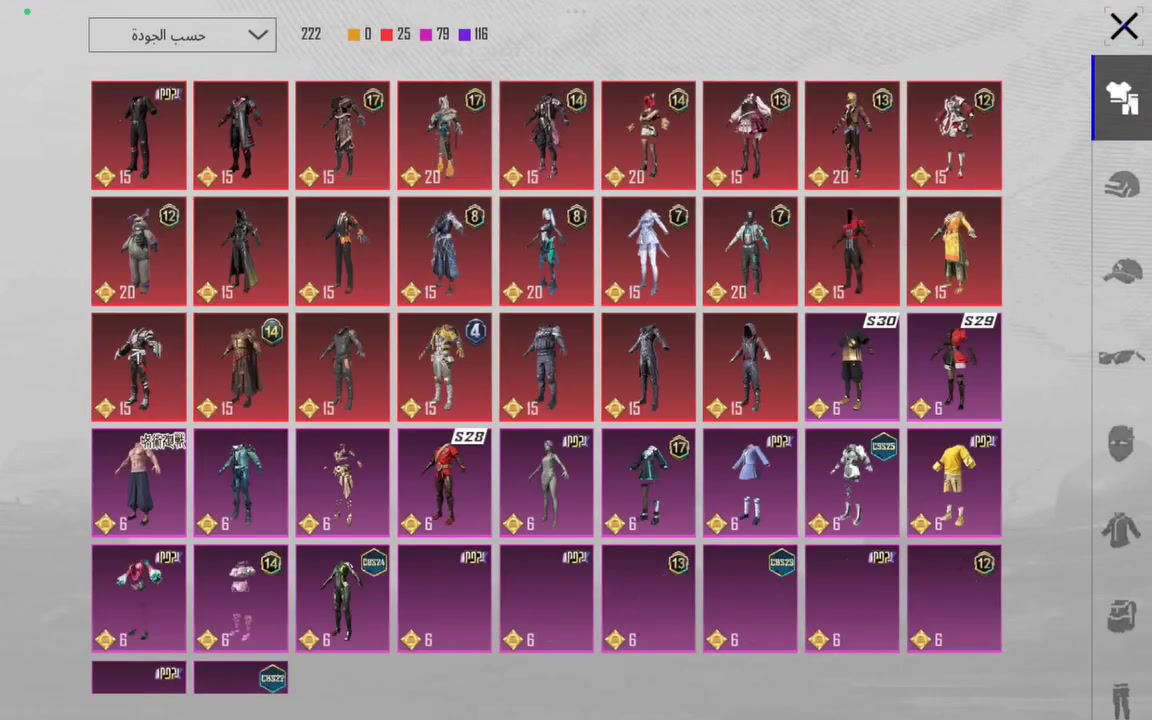Select the yellow-white armor with blue badge 4
The height and width of the screenshot is (720, 1152).
pyautogui.click(x=444, y=367)
